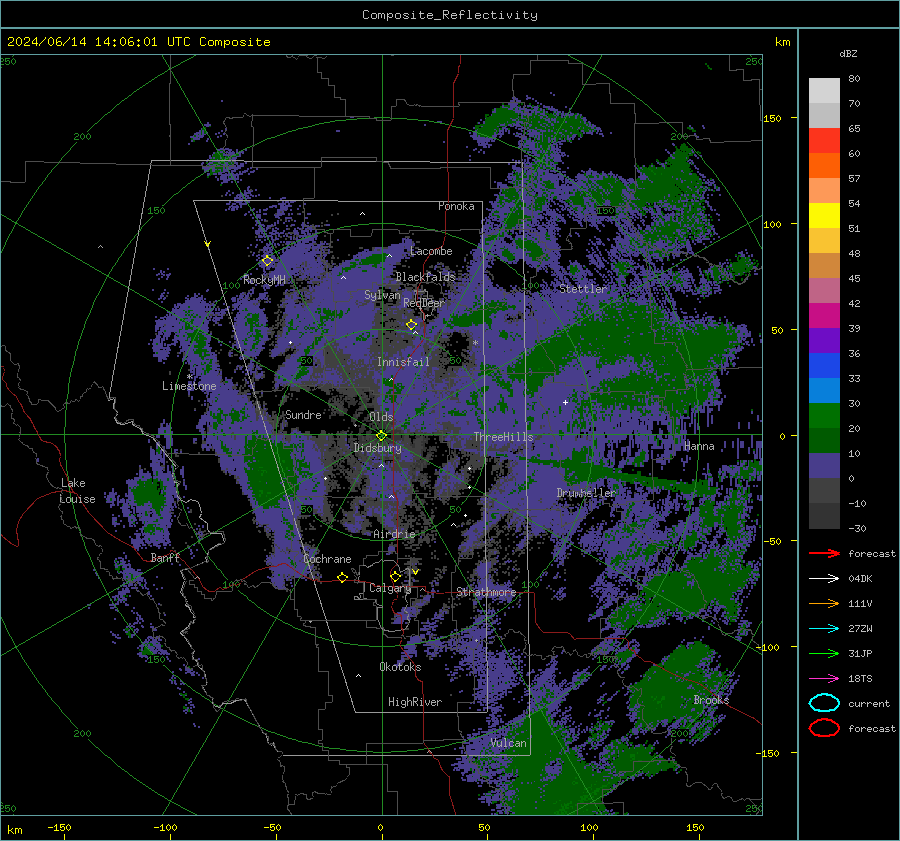Select the bright green swatch in dBZ scale
The width and height of the screenshot is (900, 841).
coord(824,416)
